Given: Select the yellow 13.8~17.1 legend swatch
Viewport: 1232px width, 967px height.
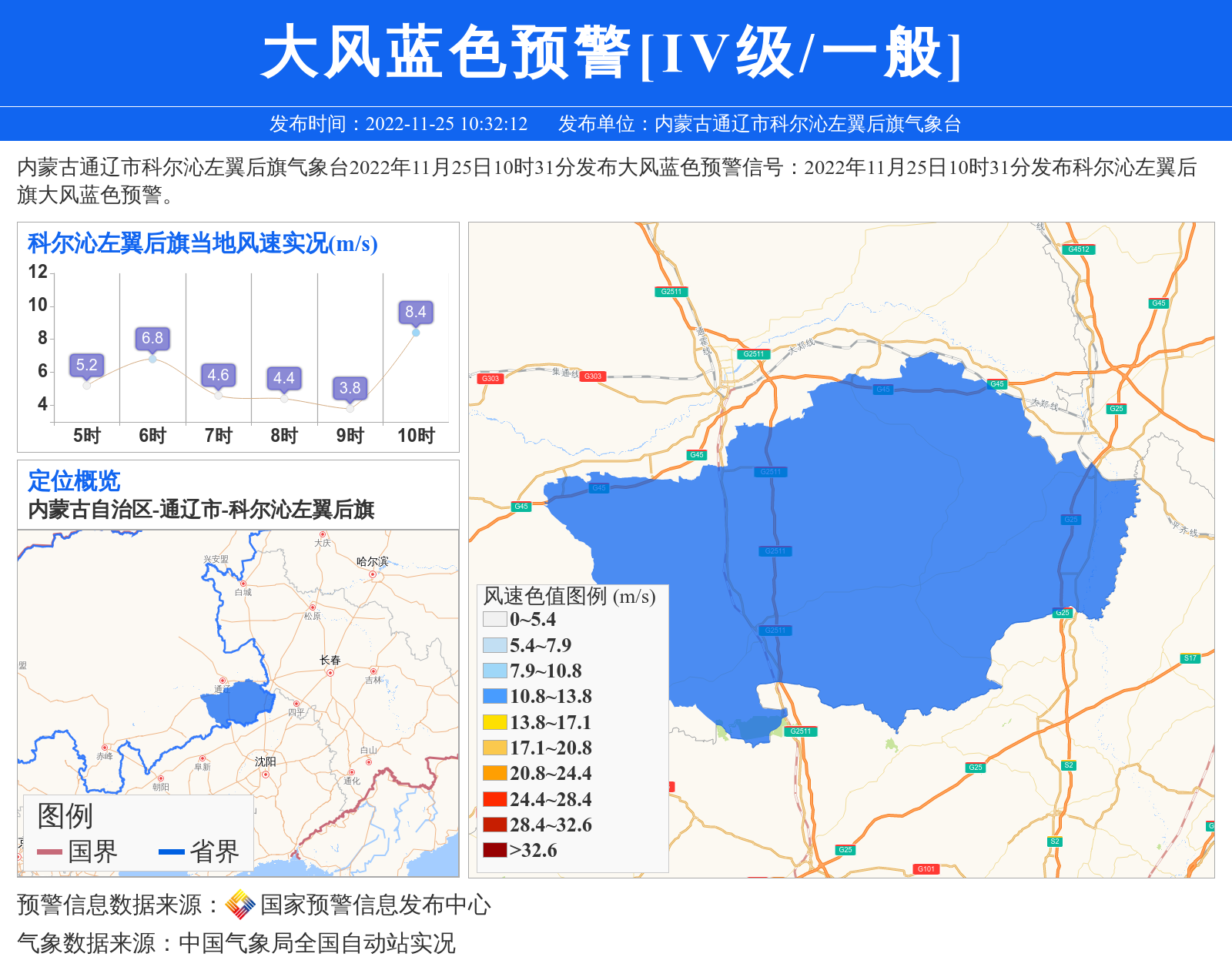Looking at the screenshot, I should click(494, 722).
